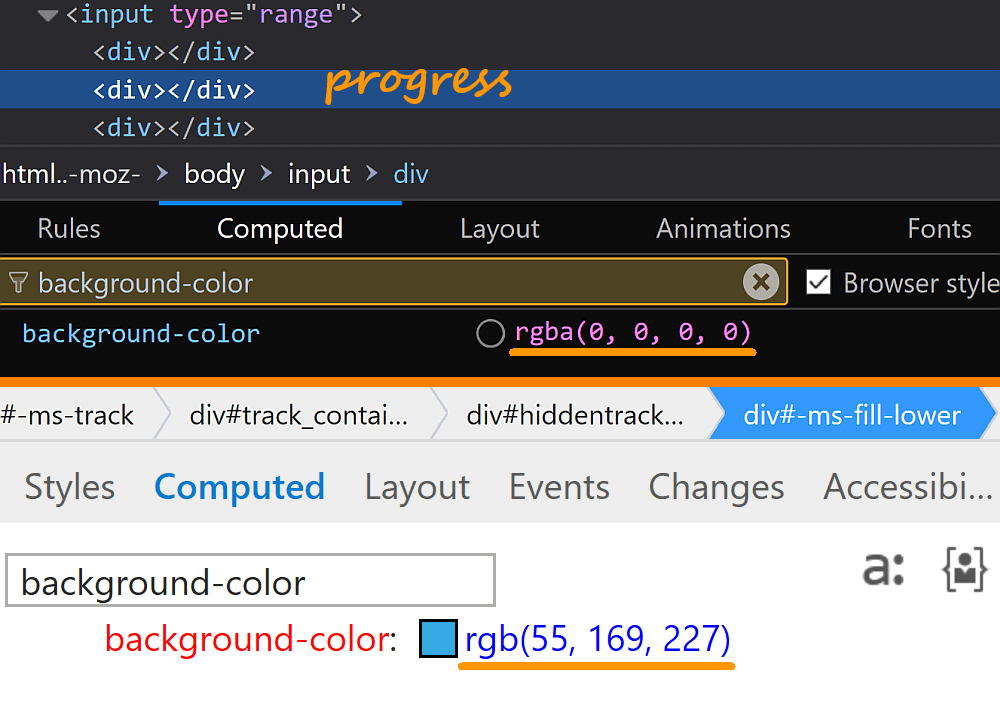
Task: Click the lower background-color filter field
Action: coord(250,582)
